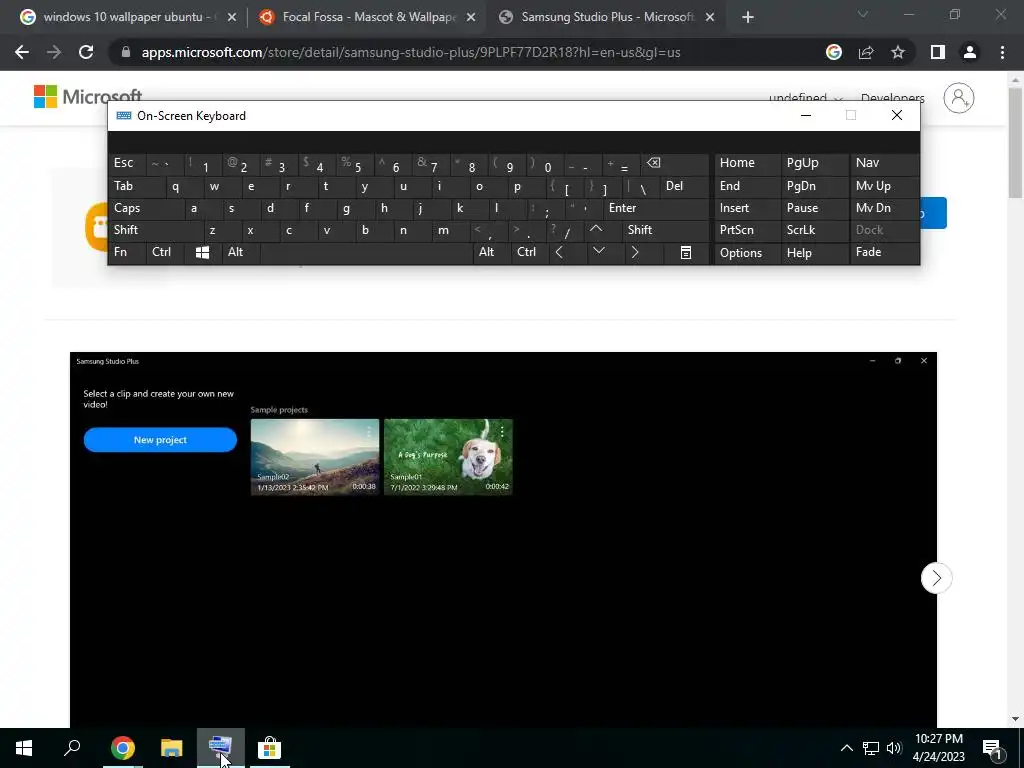Click the PrtScn key

tap(747, 230)
